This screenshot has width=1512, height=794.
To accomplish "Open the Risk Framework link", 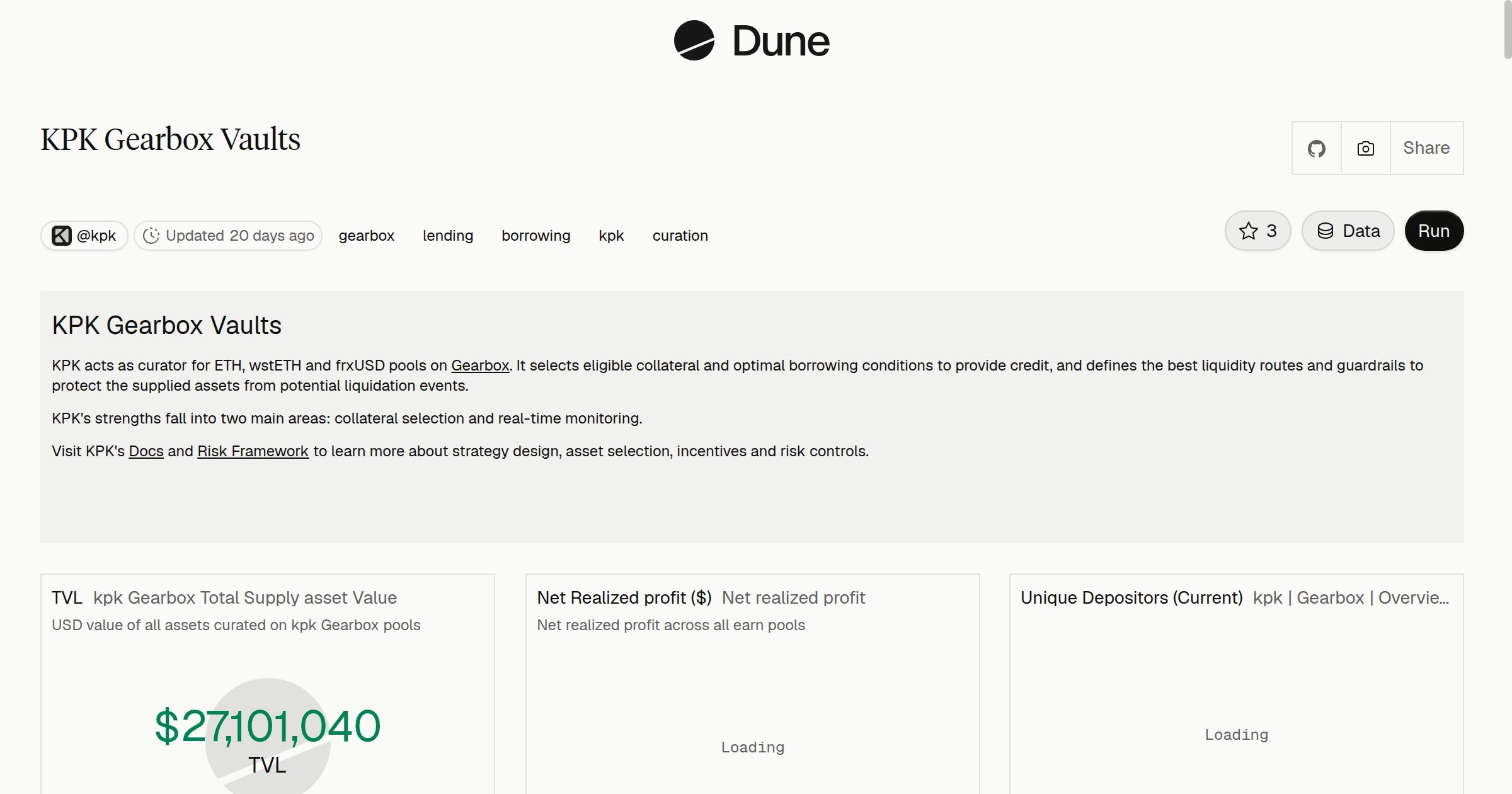I will click(x=253, y=451).
